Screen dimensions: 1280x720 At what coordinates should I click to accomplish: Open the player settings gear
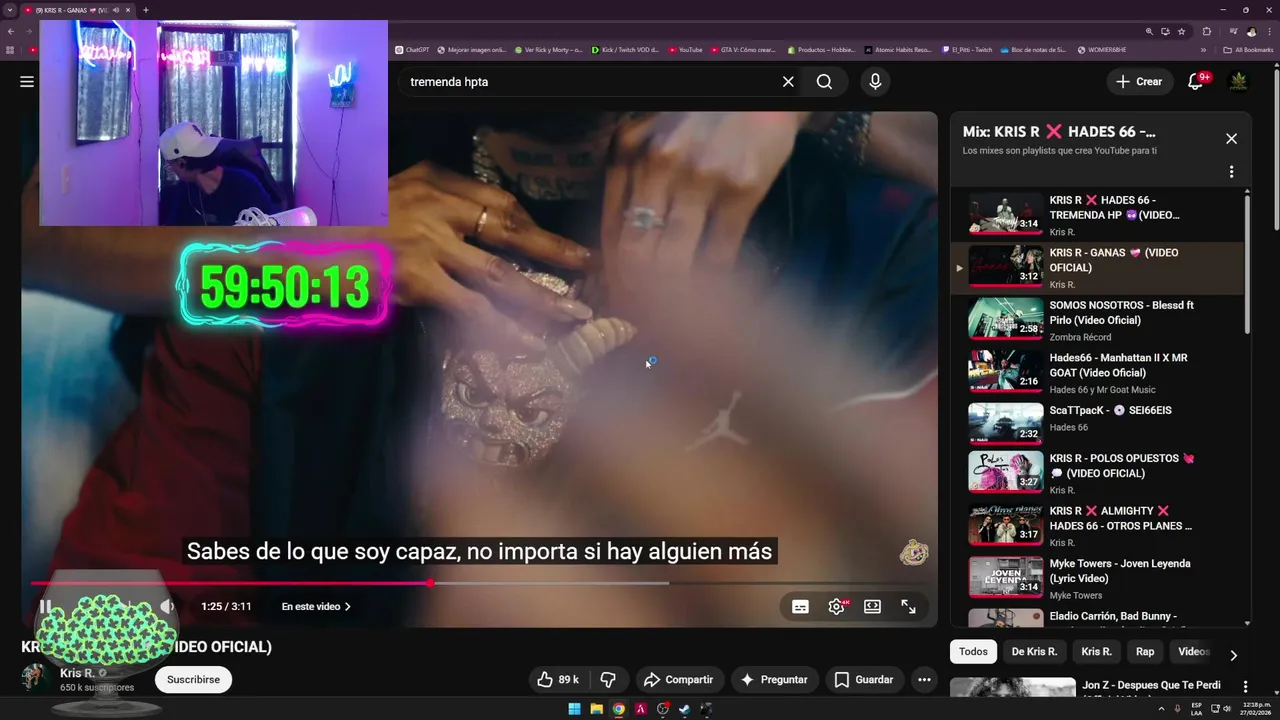pyautogui.click(x=836, y=607)
